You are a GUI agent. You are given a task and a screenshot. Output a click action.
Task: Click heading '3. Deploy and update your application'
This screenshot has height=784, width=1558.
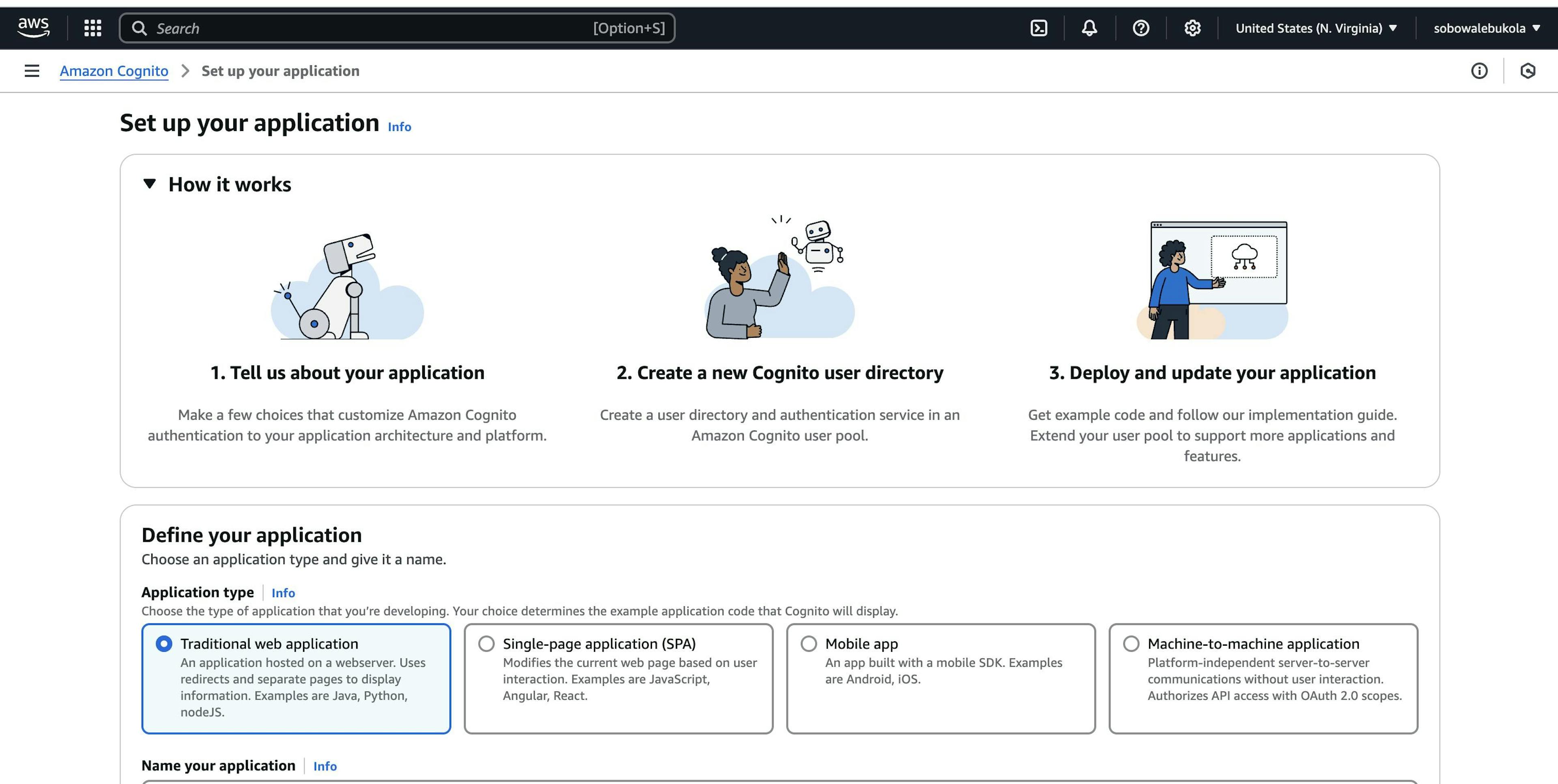click(1213, 372)
